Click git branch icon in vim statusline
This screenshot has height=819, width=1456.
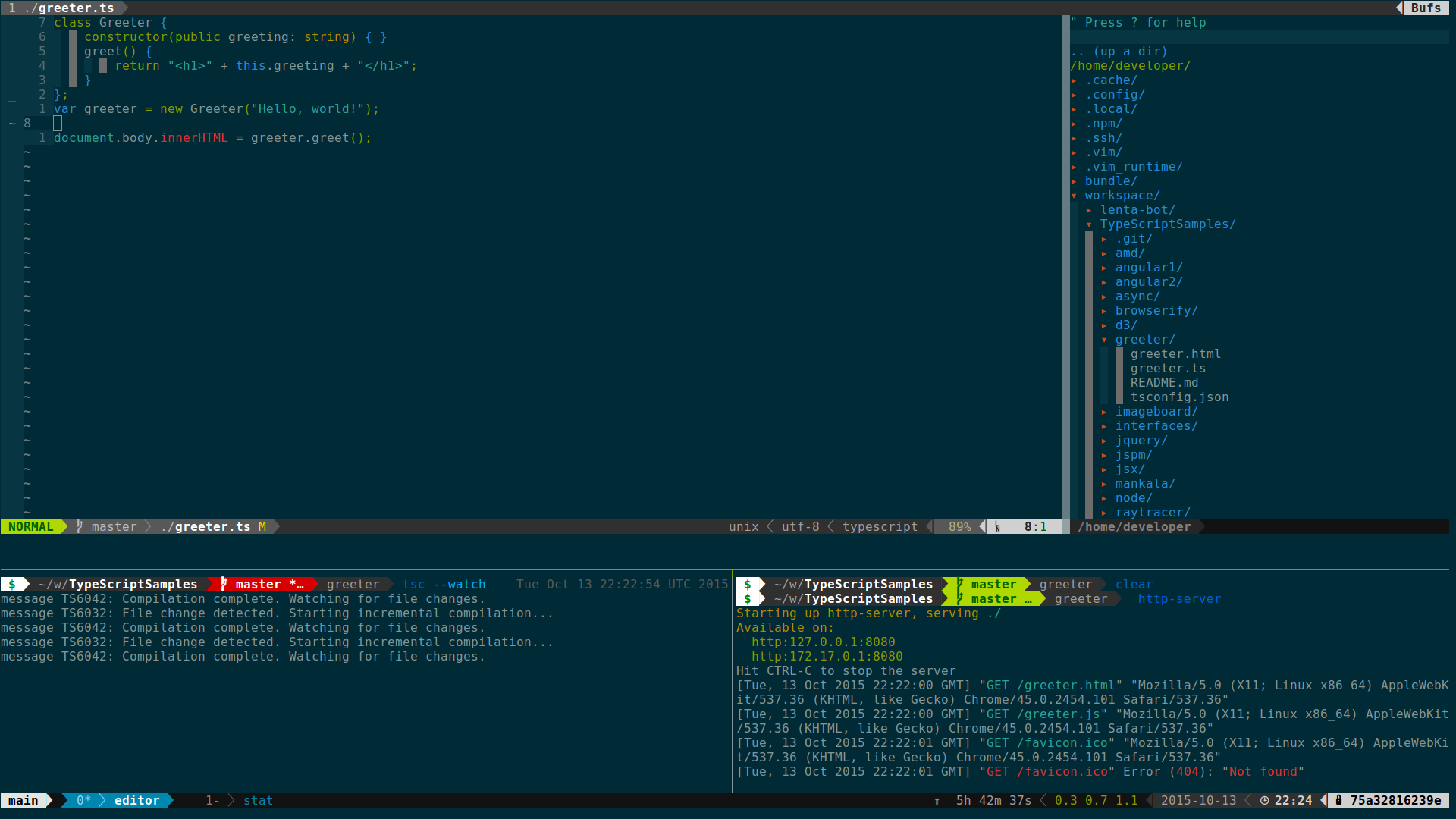tap(80, 526)
